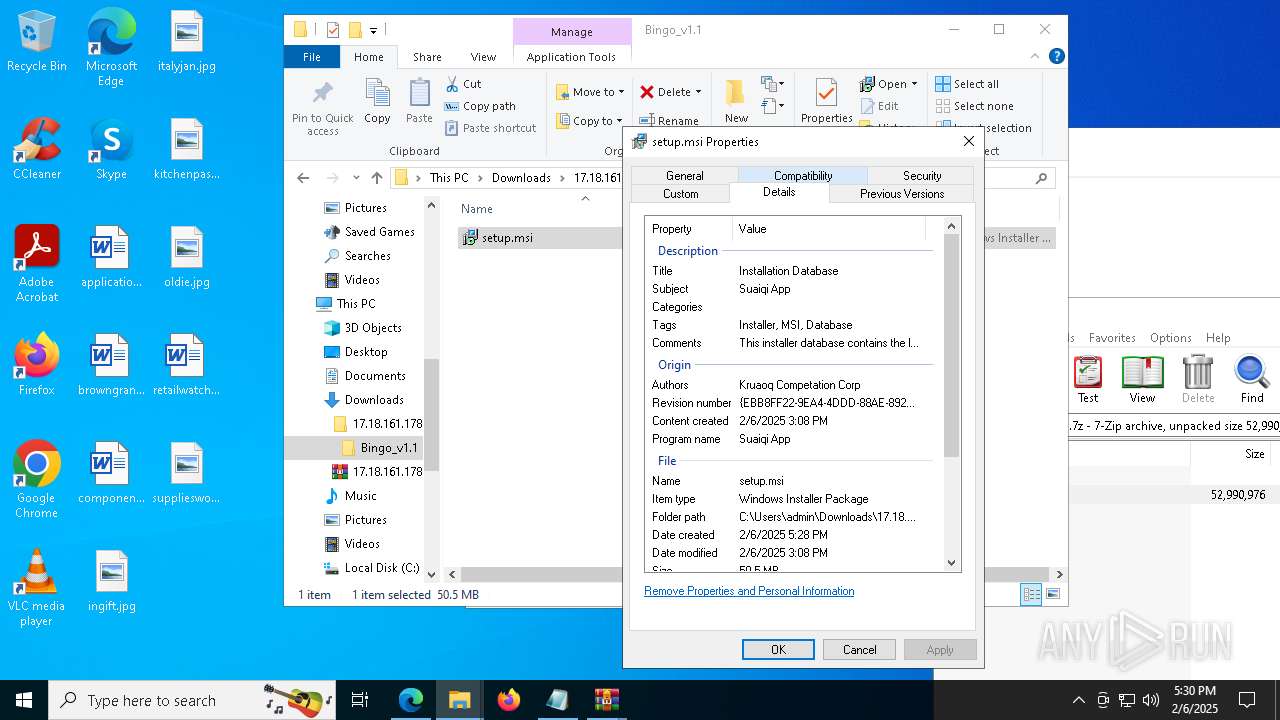
Task: Open Adobe Acrobat desktop shortcut
Action: click(37, 263)
